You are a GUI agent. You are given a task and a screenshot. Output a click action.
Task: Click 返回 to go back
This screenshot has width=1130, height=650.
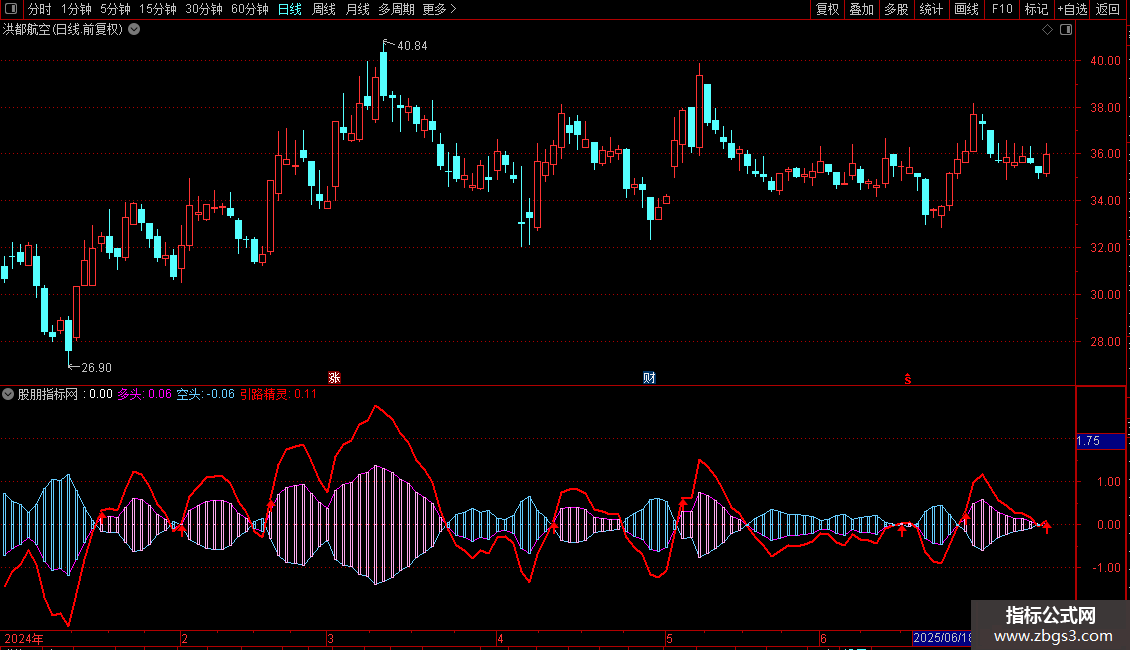(1108, 9)
